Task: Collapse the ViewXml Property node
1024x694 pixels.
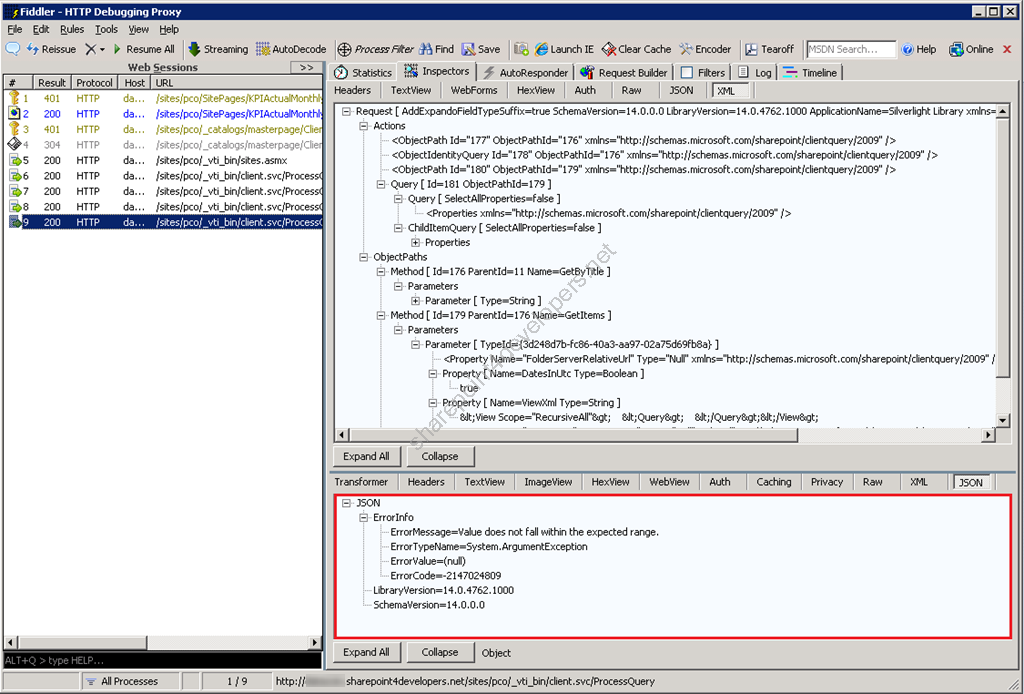Action: [x=432, y=403]
